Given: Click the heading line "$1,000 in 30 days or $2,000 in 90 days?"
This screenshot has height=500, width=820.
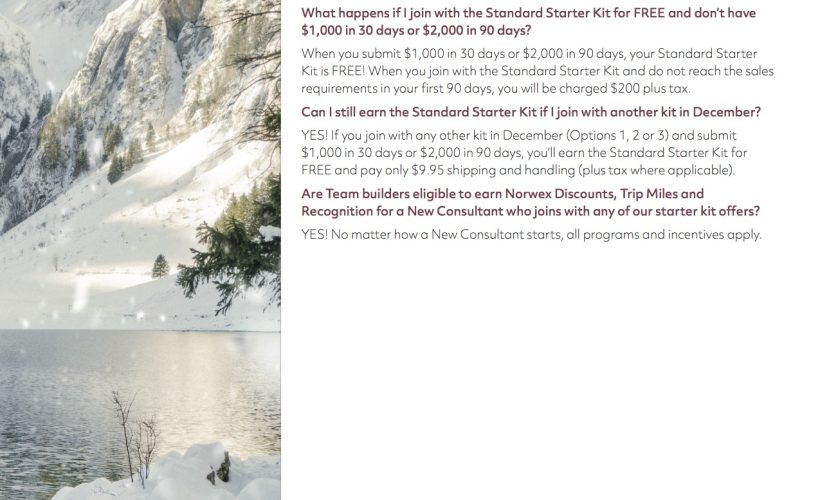Looking at the screenshot, I should coord(416,31).
